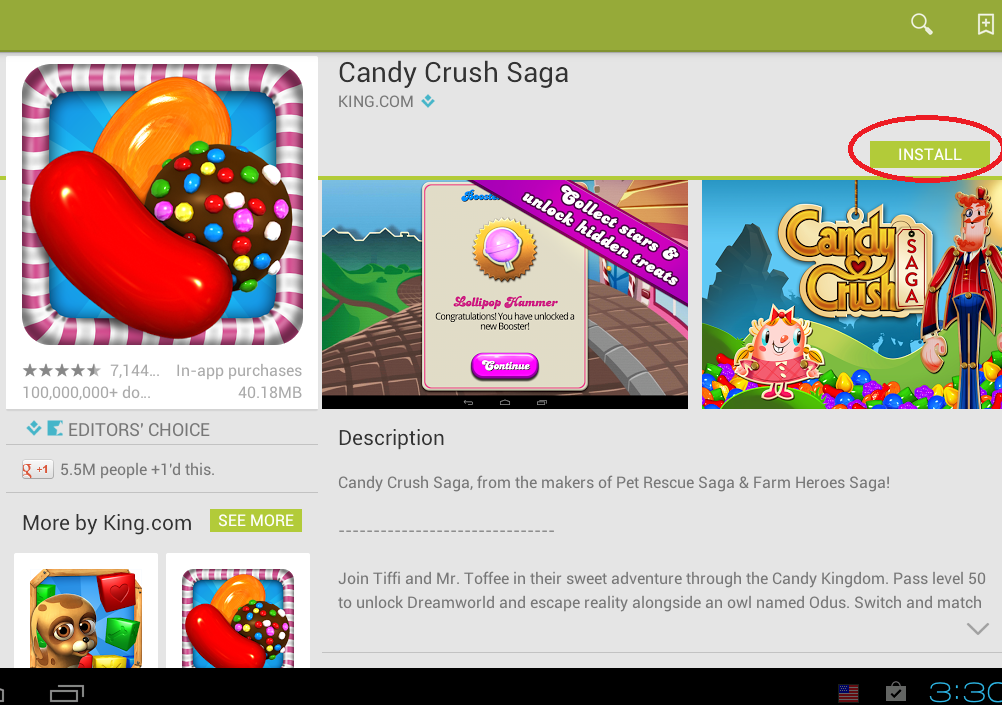Open the KING.COM developer link

tap(376, 102)
